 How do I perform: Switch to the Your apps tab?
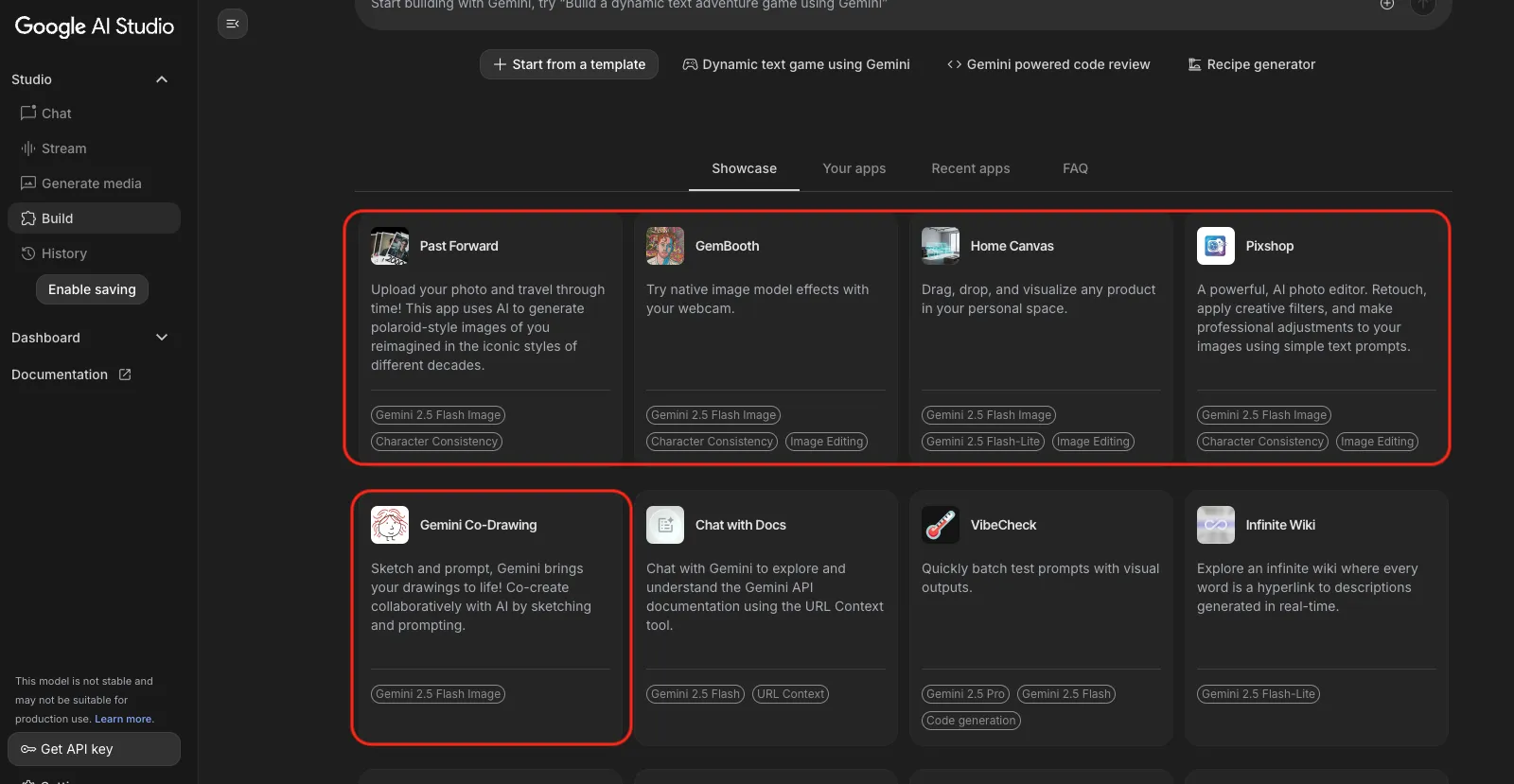click(854, 168)
